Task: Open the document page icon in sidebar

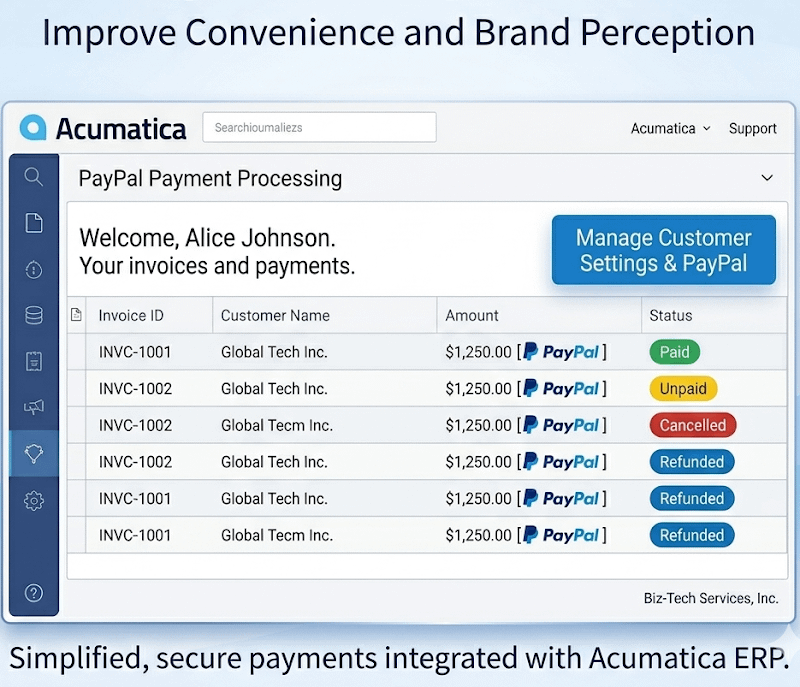Action: tap(34, 223)
